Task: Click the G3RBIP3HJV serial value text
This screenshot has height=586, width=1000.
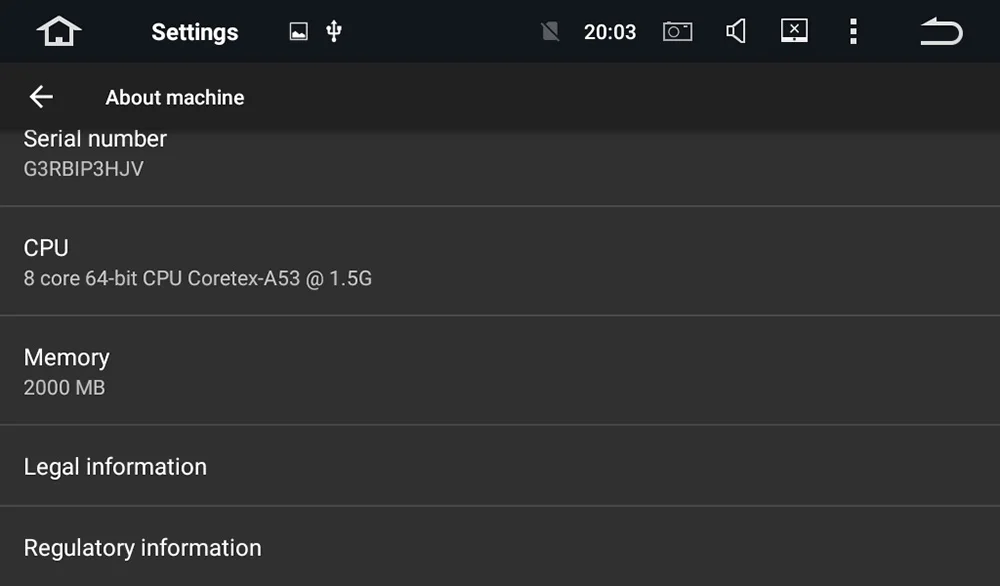Action: point(84,169)
